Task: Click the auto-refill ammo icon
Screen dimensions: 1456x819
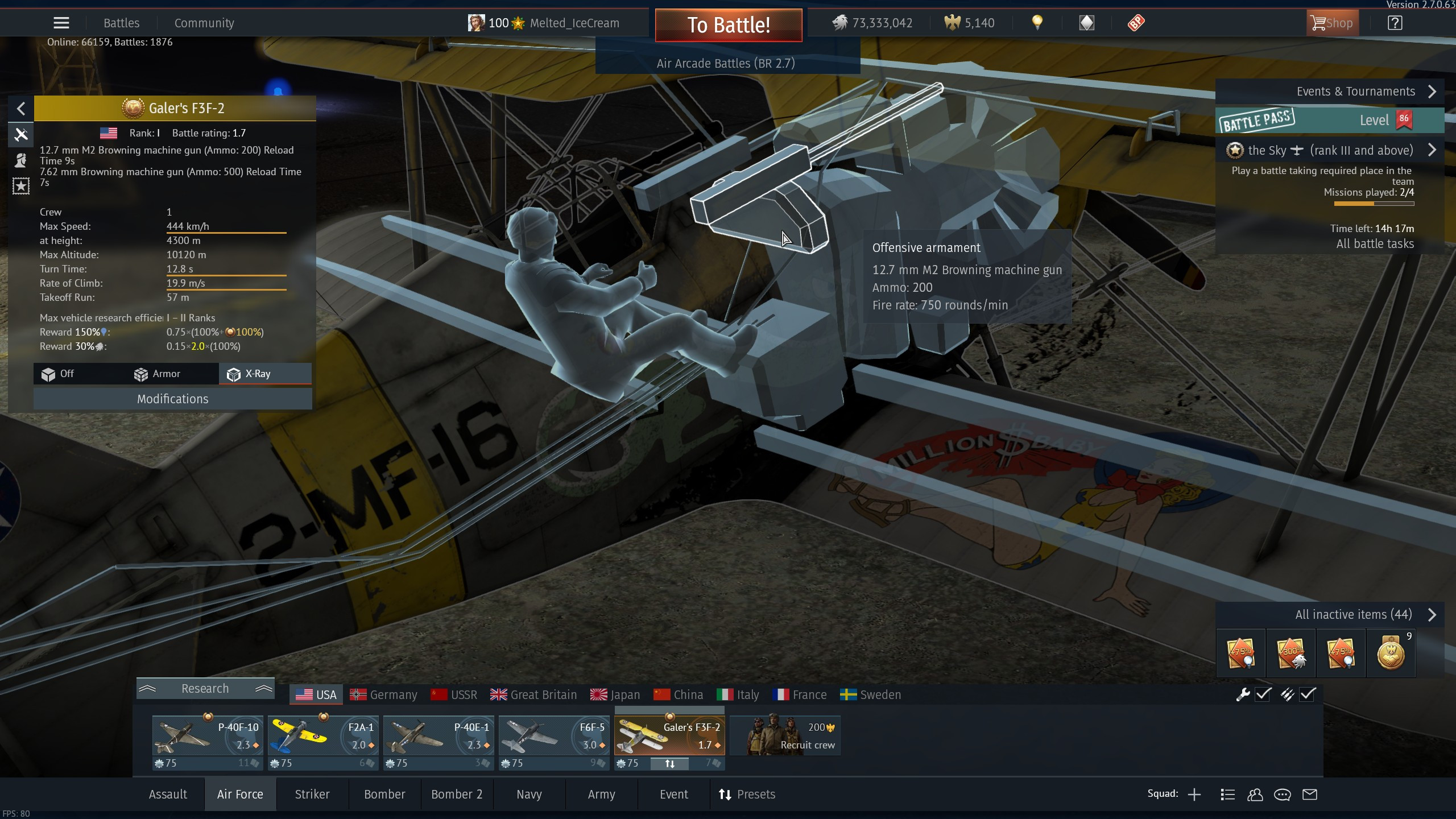Action: pyautogui.click(x=1287, y=694)
